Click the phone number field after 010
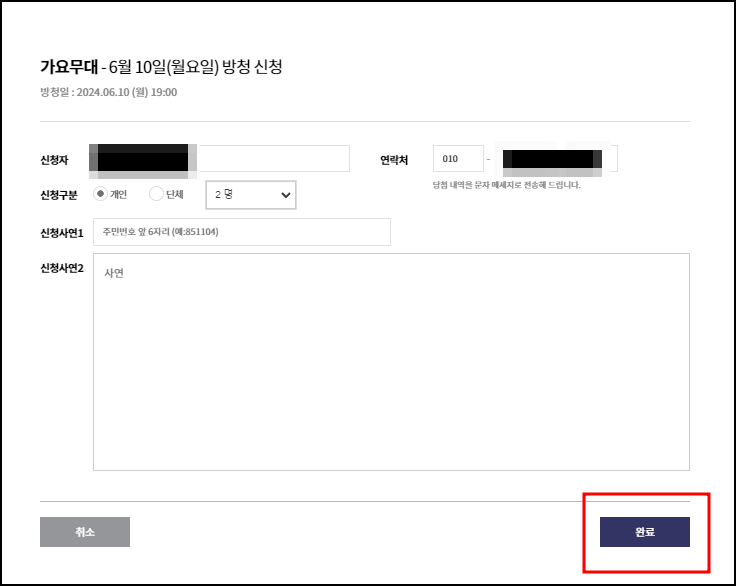 (556, 159)
